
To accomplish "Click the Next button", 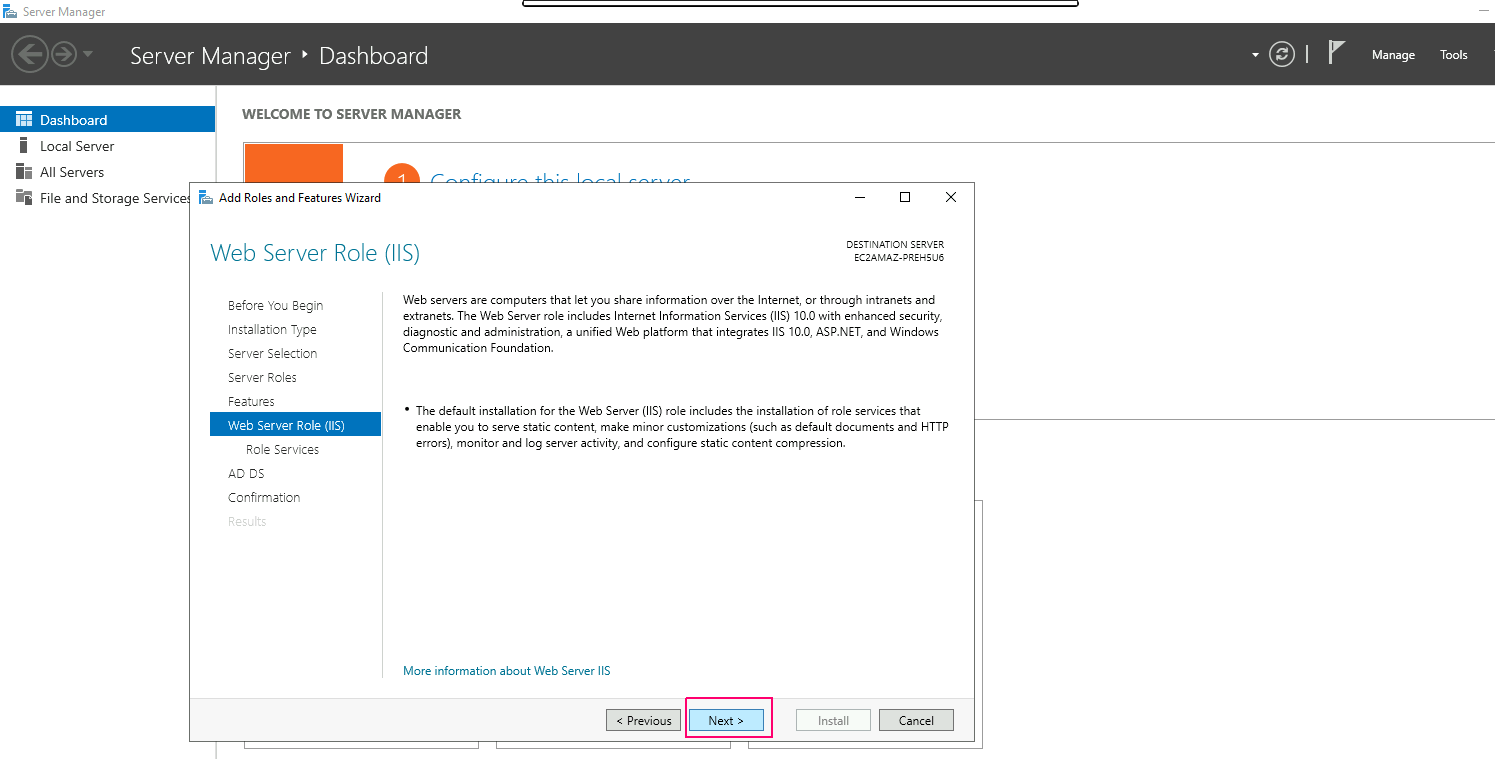I will click(x=726, y=720).
